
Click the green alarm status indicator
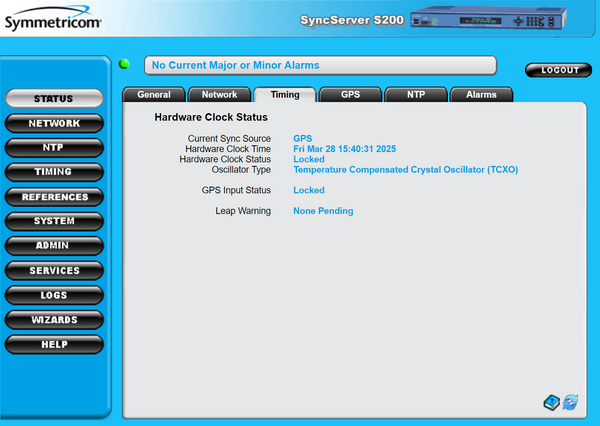tap(125, 65)
